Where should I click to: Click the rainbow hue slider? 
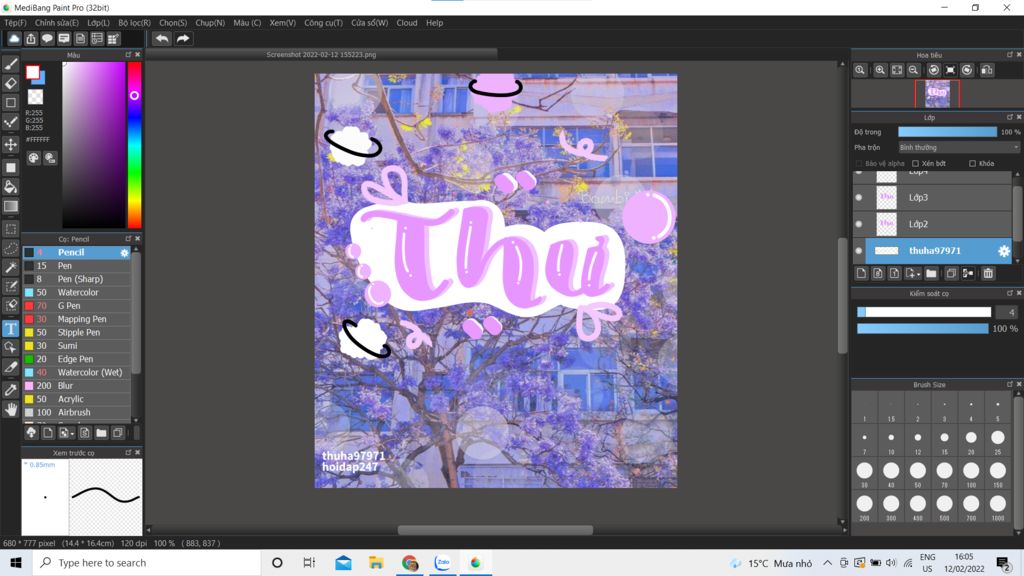click(135, 145)
